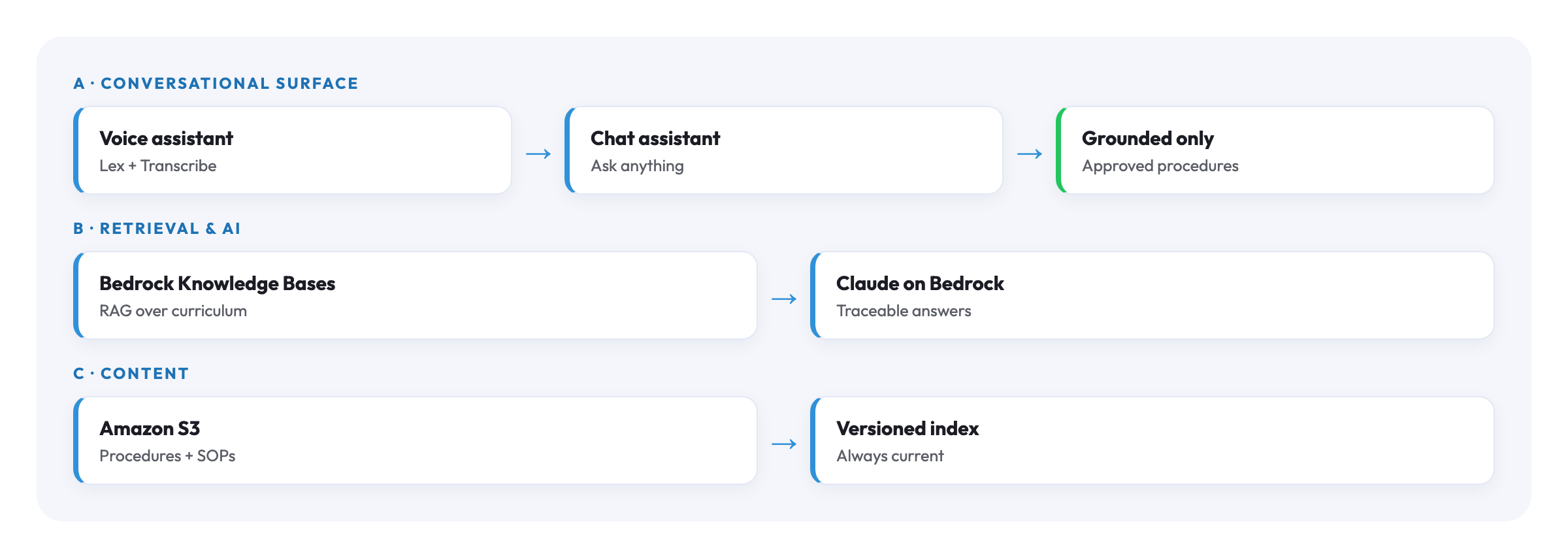This screenshot has height=558, width=1568.
Task: Click the Approved procedures subtitle text
Action: (1160, 167)
